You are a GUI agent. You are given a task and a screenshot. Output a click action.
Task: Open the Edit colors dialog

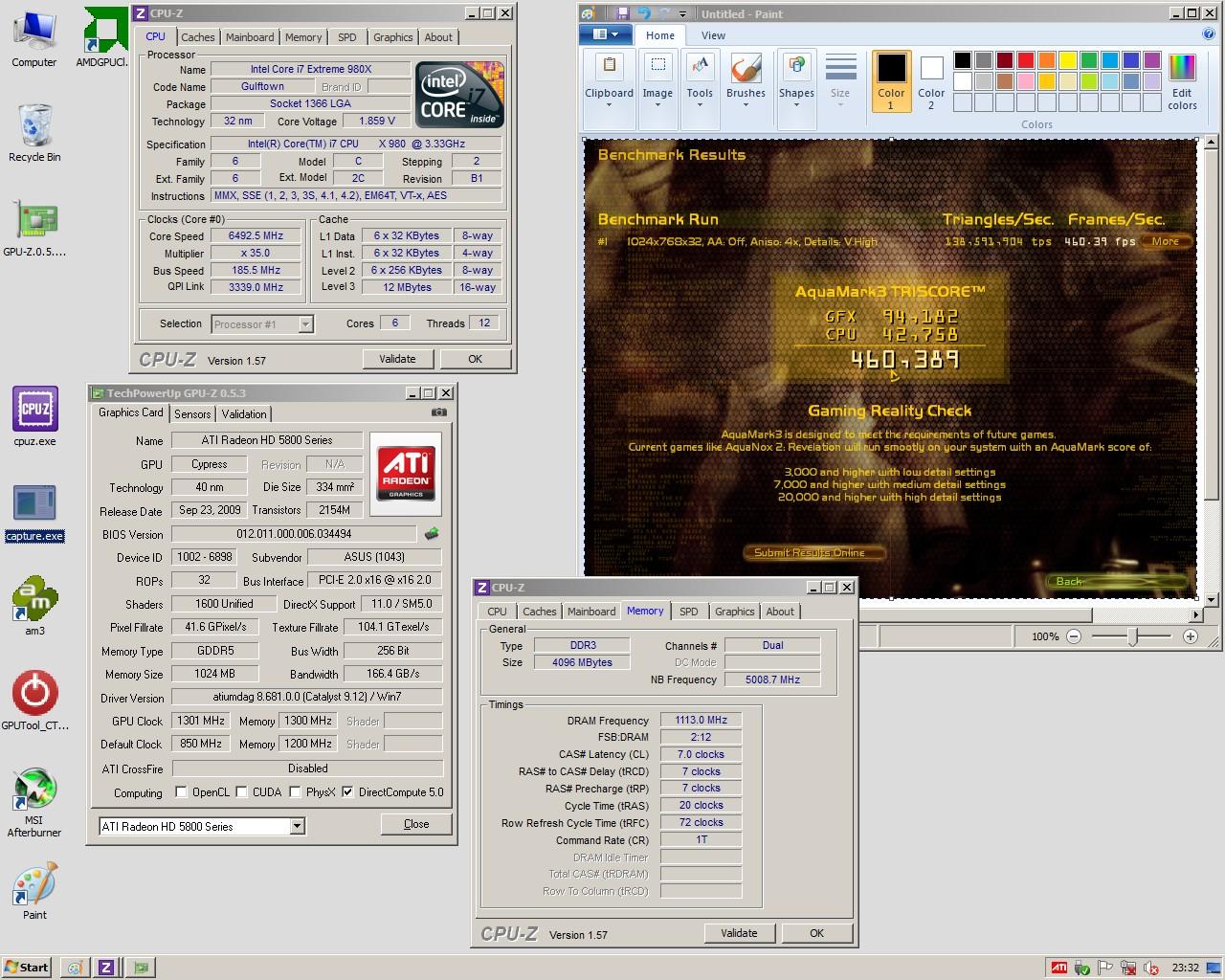(1182, 81)
